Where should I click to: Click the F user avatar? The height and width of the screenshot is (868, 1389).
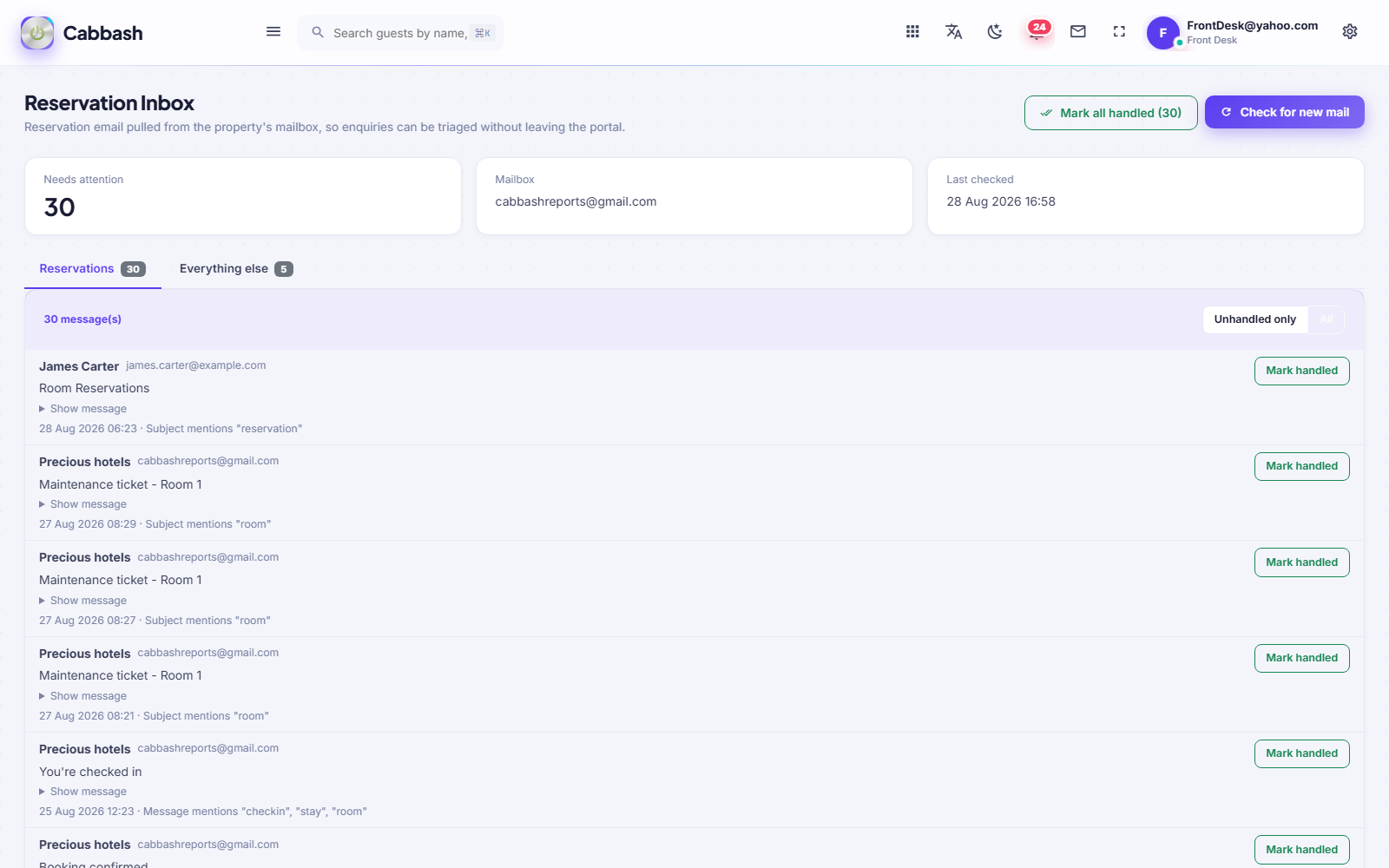point(1163,33)
